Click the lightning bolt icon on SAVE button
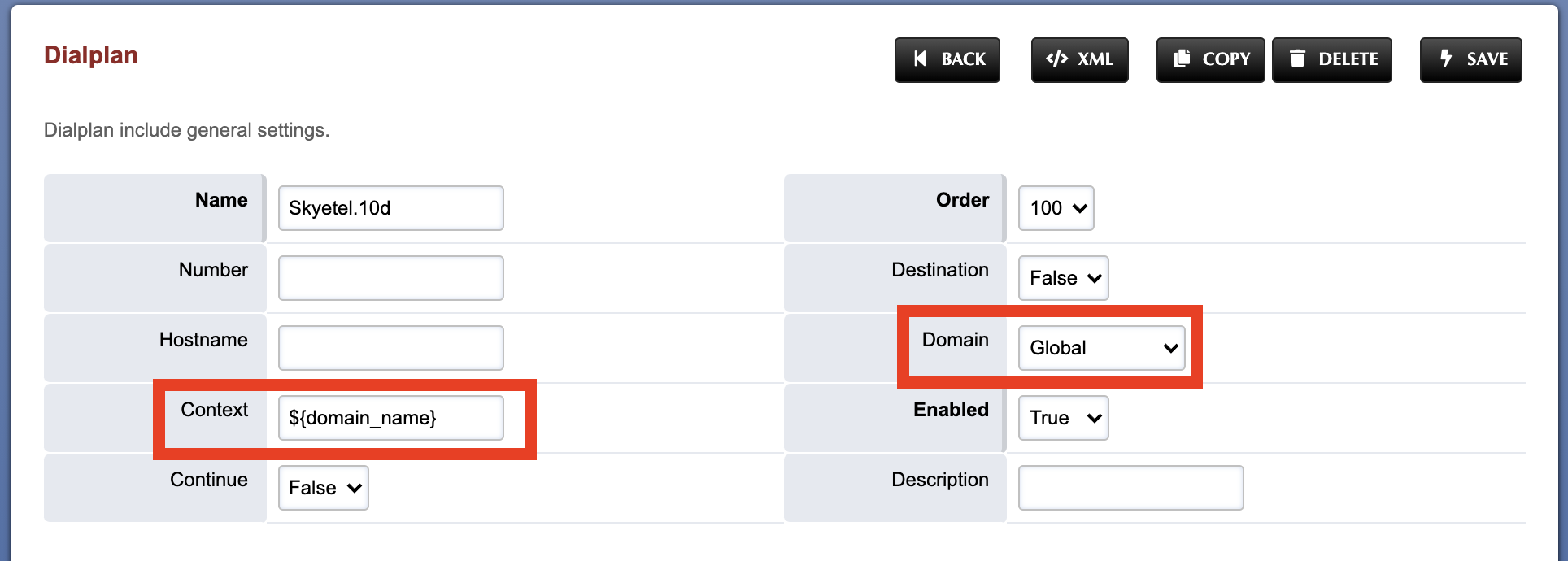Screen dimensions: 1568x561 point(1446,59)
